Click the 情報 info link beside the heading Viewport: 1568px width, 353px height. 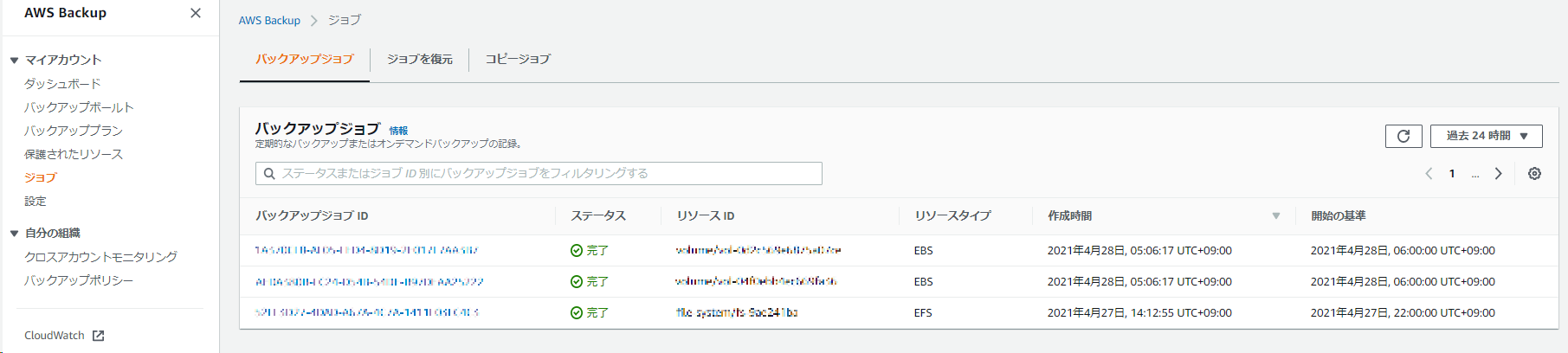[398, 131]
